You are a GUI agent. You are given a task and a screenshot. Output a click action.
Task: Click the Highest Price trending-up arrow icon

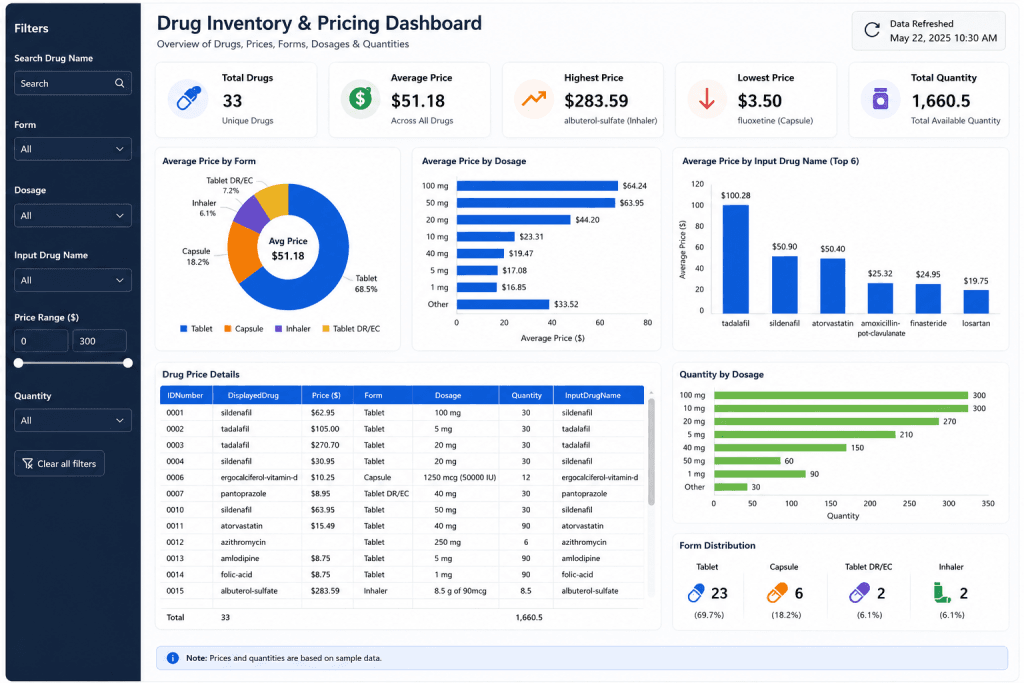point(534,99)
